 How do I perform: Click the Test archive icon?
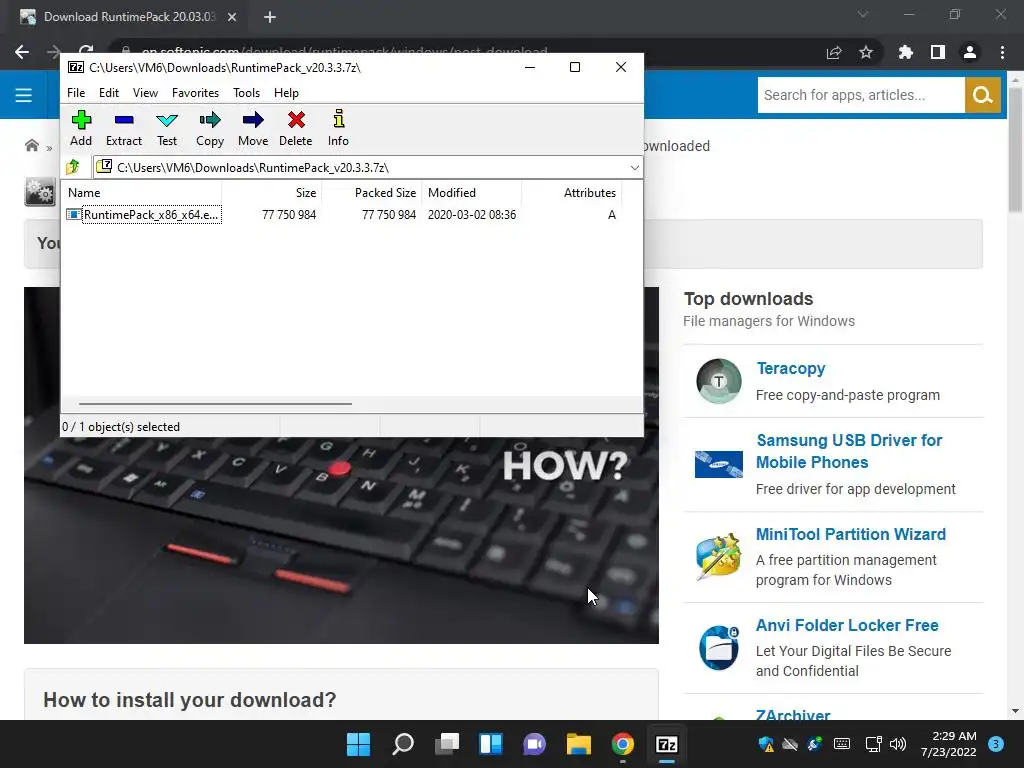(x=167, y=120)
